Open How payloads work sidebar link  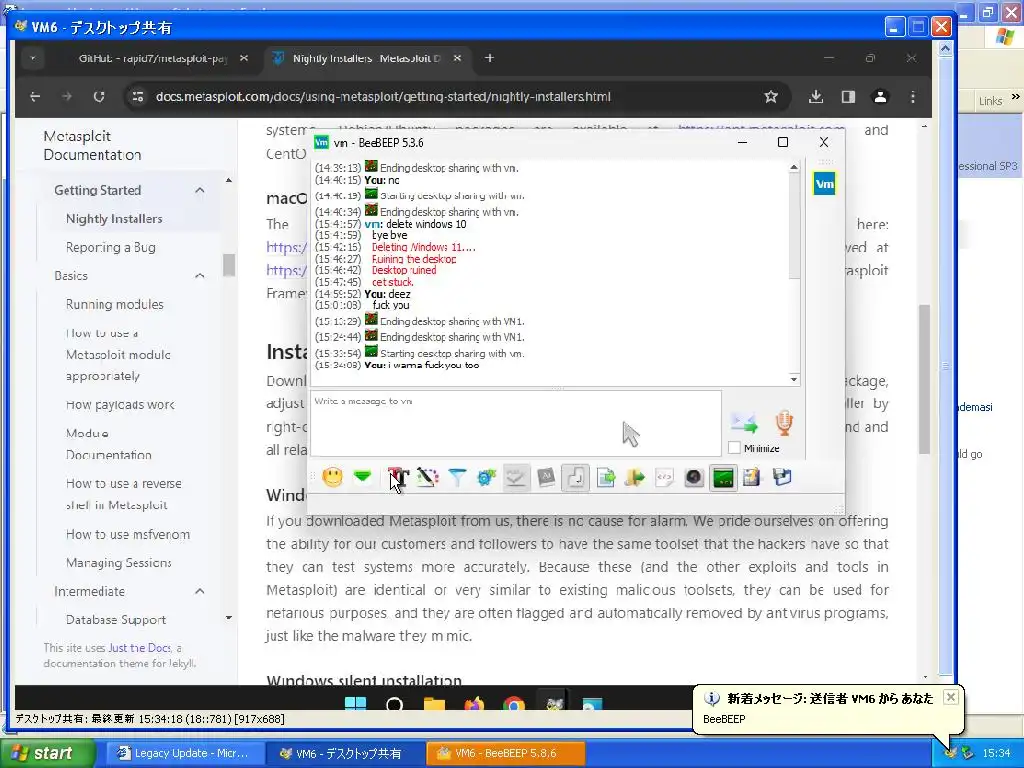pyautogui.click(x=120, y=405)
